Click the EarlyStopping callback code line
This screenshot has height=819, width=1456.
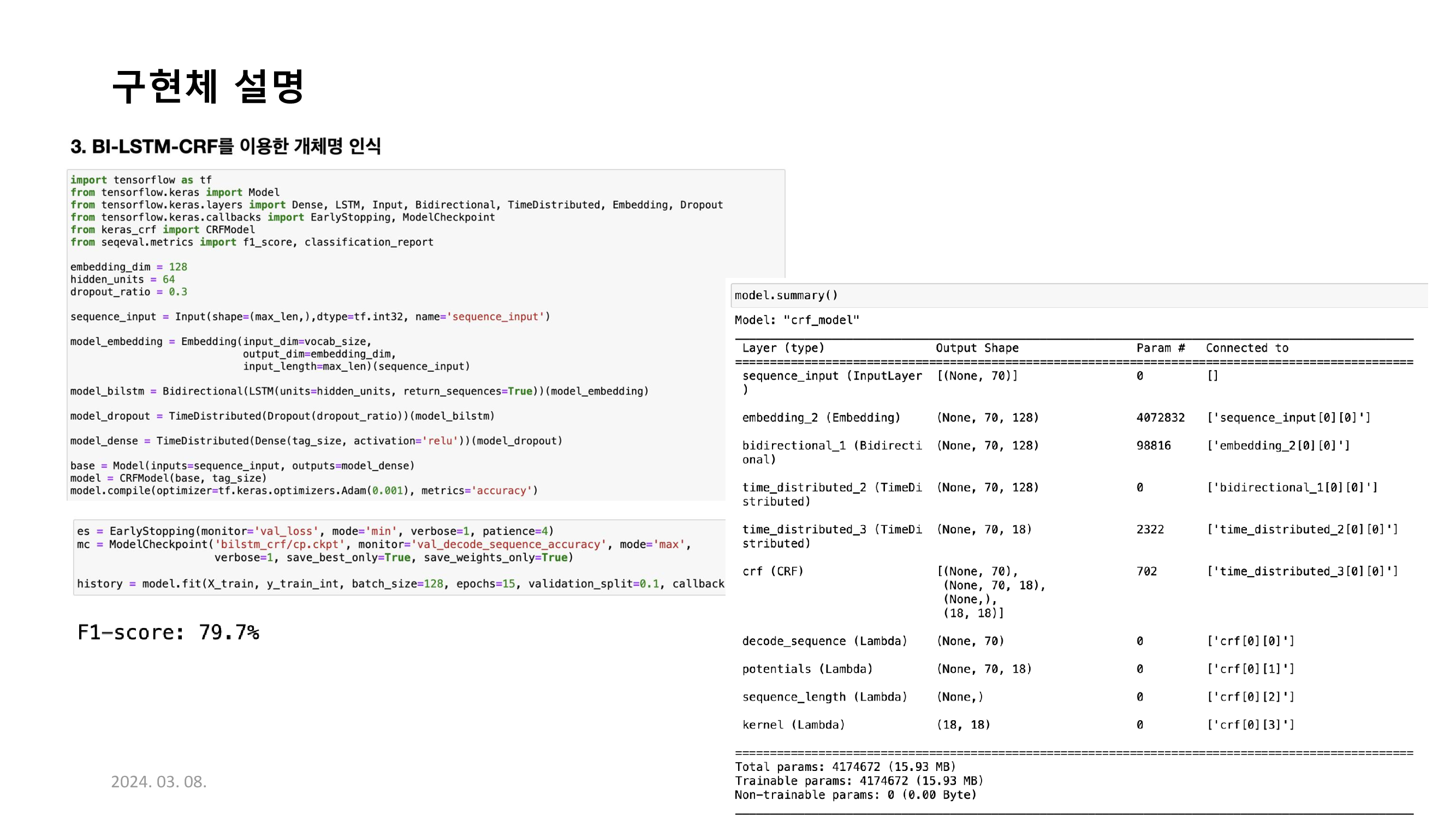pos(315,531)
